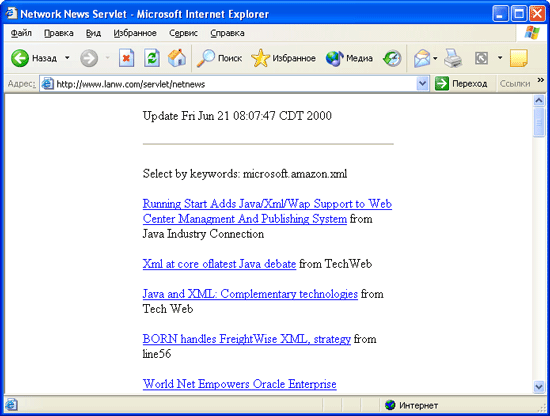Click the Print printer icon

[453, 58]
